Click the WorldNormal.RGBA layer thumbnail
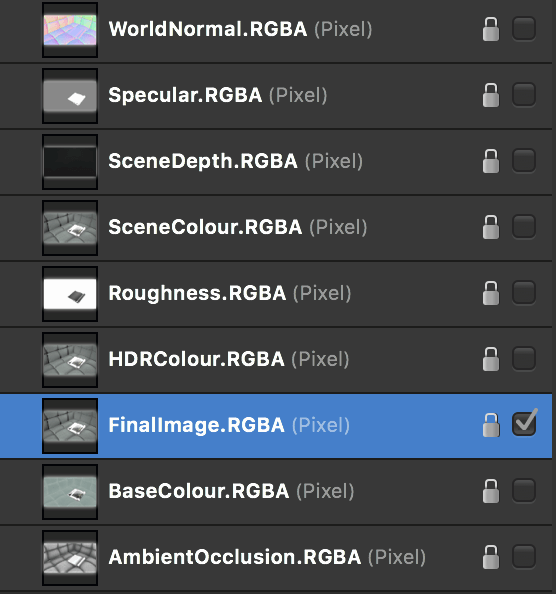Screen dimensions: 556x594 tap(70, 30)
